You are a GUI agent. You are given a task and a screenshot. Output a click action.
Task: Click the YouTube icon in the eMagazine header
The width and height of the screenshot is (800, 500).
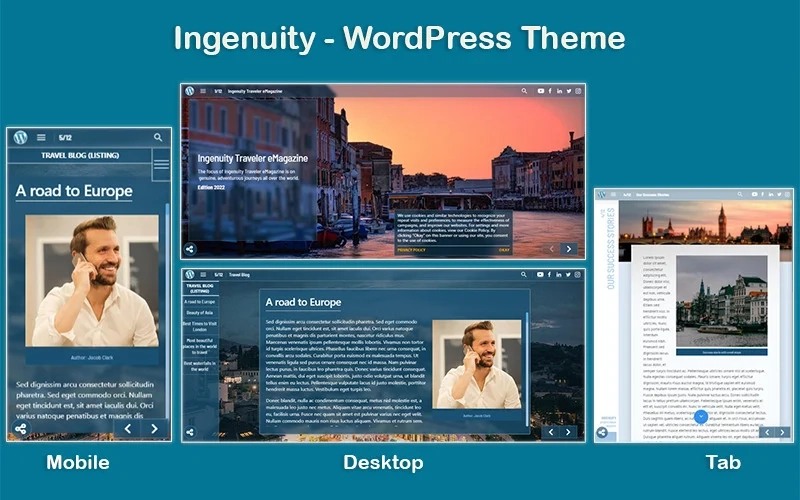pos(541,91)
